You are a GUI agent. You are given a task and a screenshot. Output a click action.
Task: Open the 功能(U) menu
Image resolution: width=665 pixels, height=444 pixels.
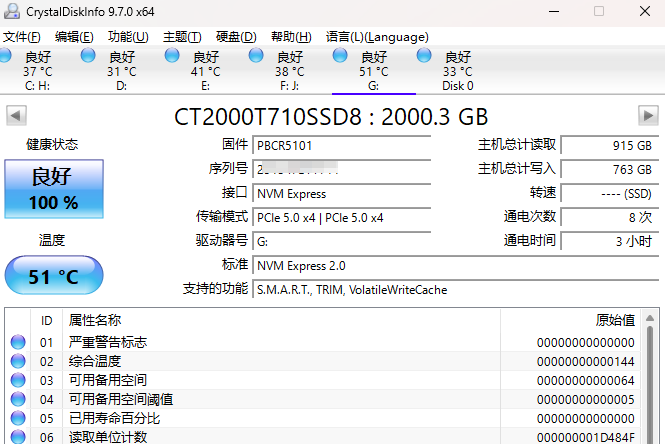coord(128,37)
